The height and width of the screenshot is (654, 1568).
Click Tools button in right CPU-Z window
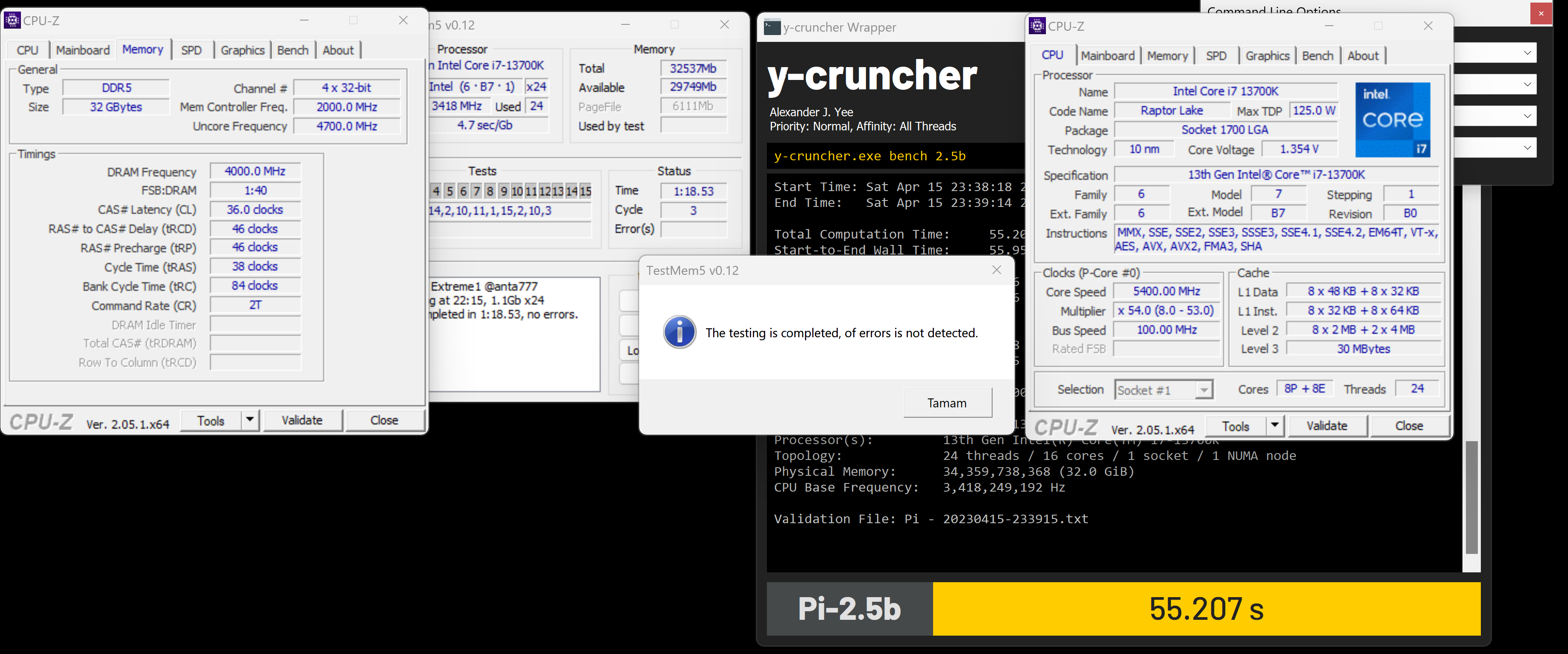point(1236,426)
